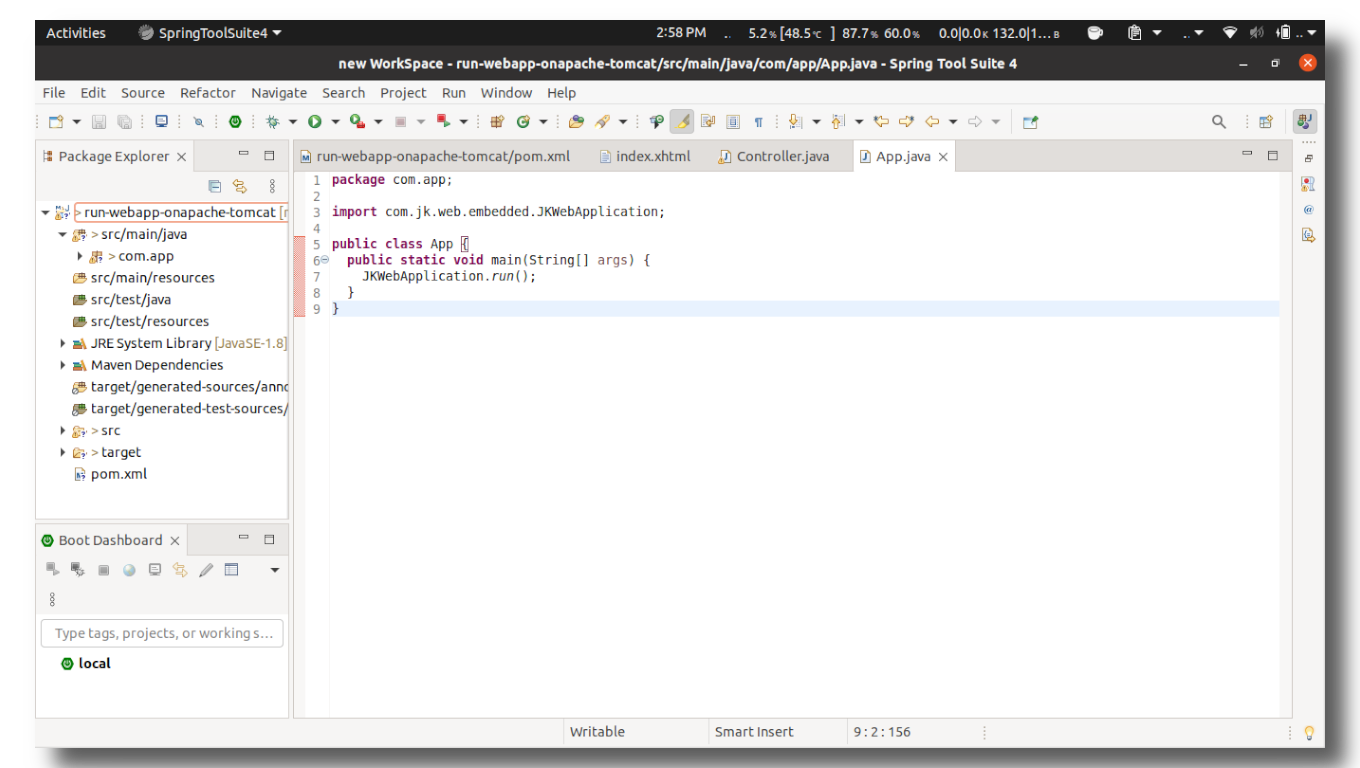Collapse the run-webapp-onapache-tomcat project node
Screen dimensions: 1360x768
click(45, 213)
